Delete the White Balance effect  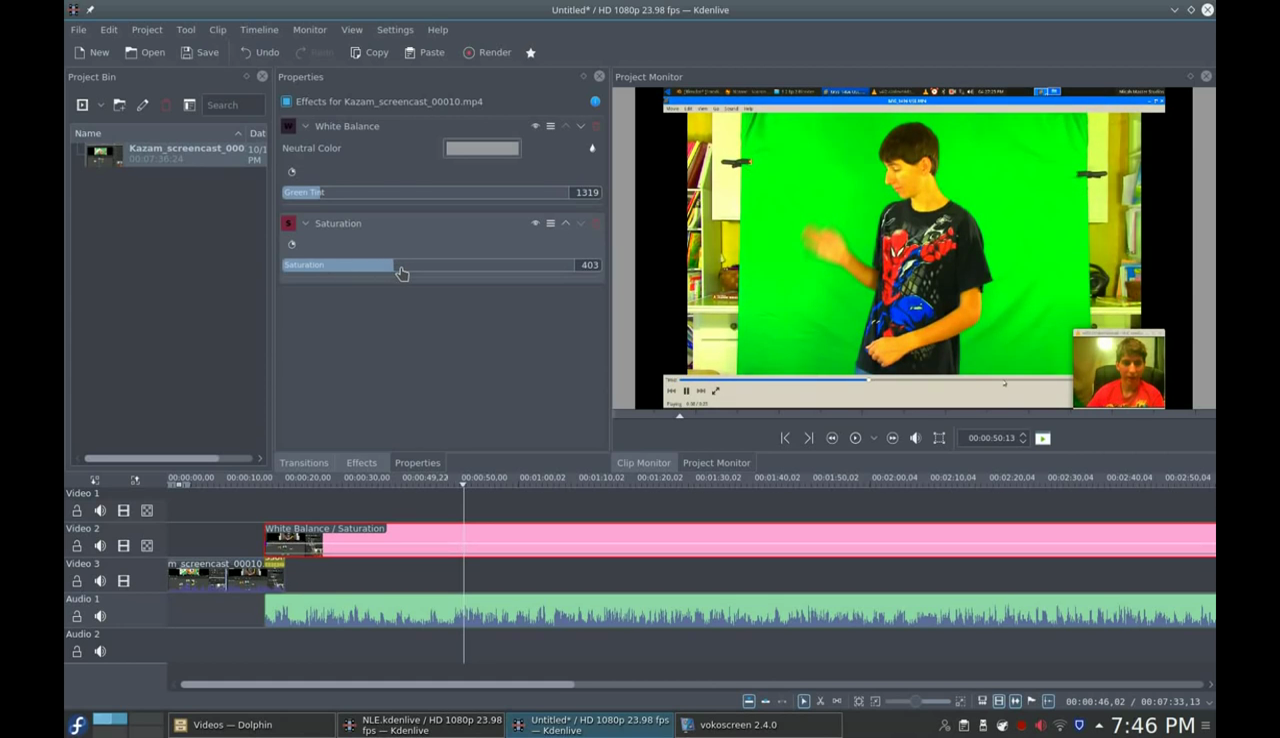coord(595,126)
